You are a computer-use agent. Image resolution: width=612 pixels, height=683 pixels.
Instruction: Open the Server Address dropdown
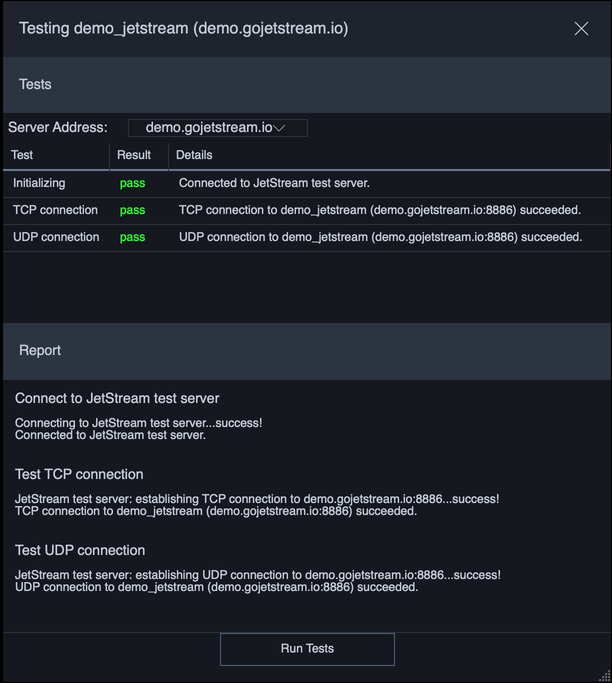pos(218,128)
